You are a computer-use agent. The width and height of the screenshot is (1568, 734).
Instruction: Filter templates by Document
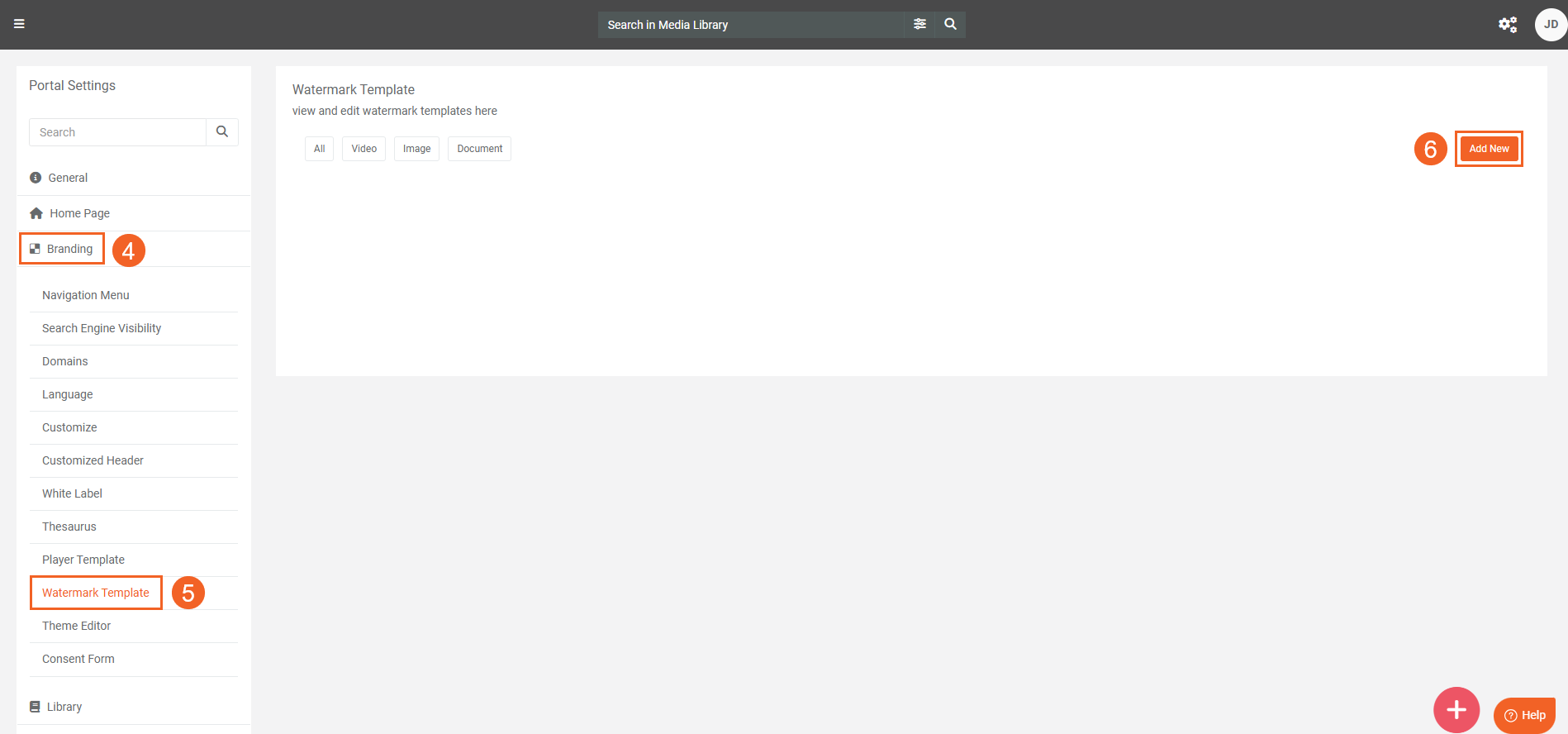click(479, 149)
